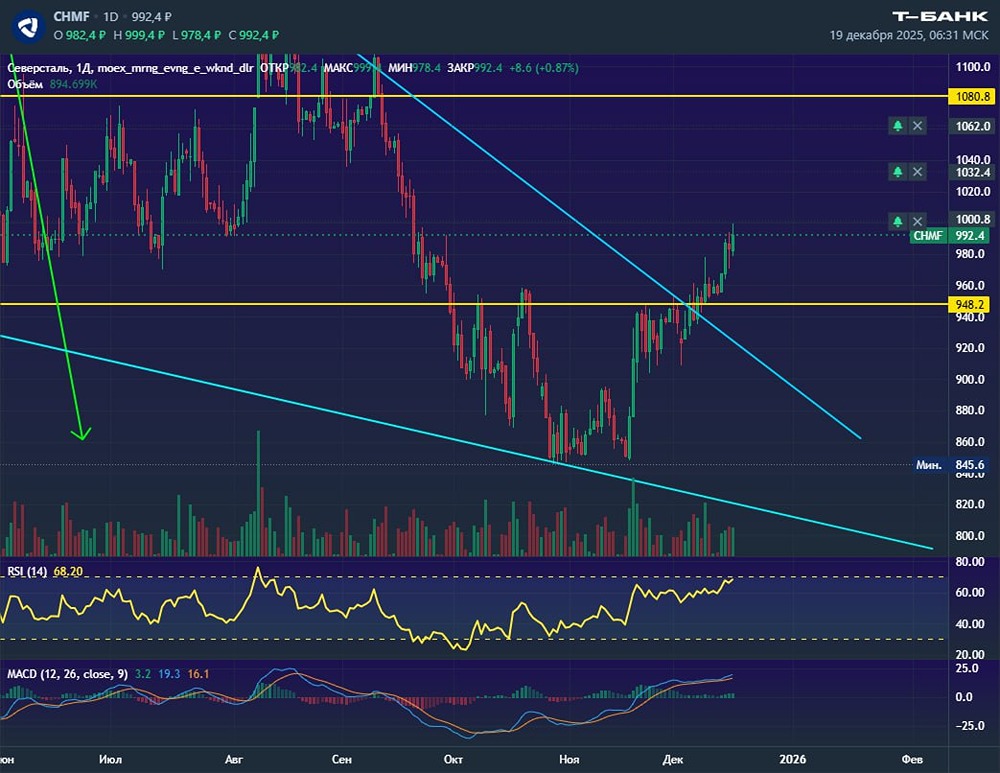Viewport: 1000px width, 773px height.
Task: Click the Объём volume indicator label
Action: click(x=26, y=84)
